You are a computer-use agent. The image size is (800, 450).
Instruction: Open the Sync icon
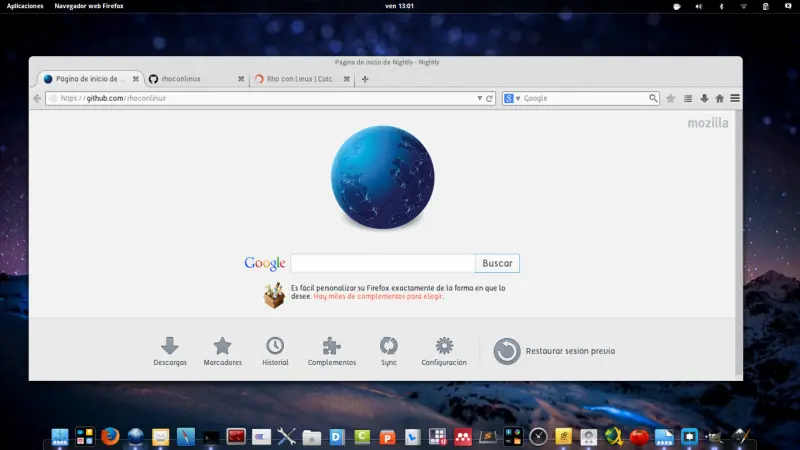click(388, 351)
